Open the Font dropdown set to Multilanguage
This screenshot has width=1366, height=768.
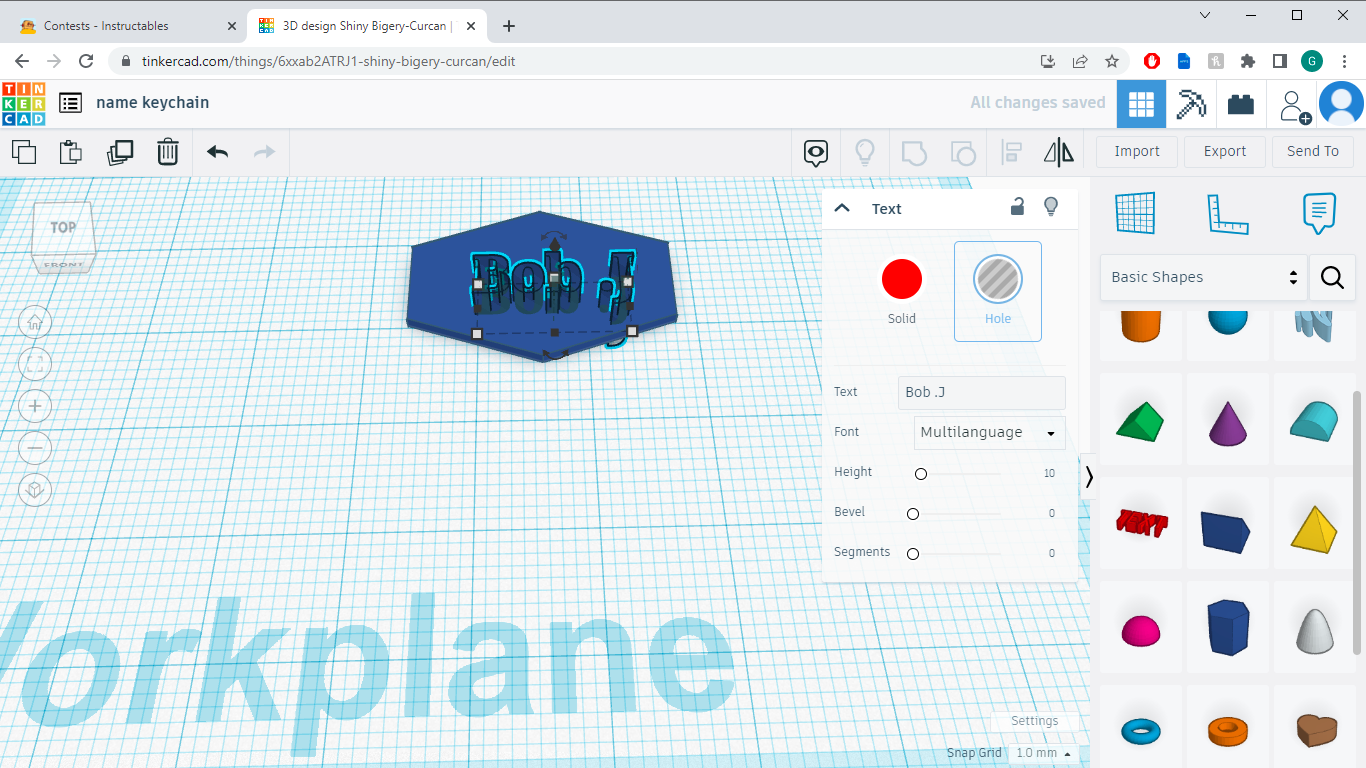(988, 432)
